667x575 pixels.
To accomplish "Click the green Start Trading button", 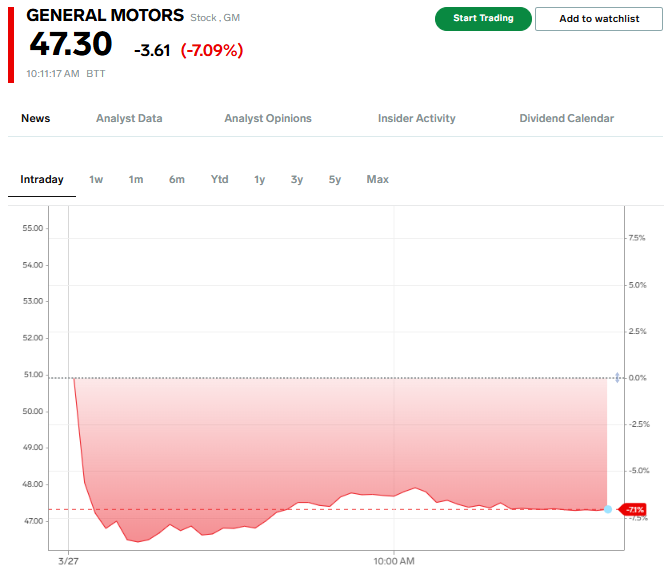I will click(x=483, y=19).
